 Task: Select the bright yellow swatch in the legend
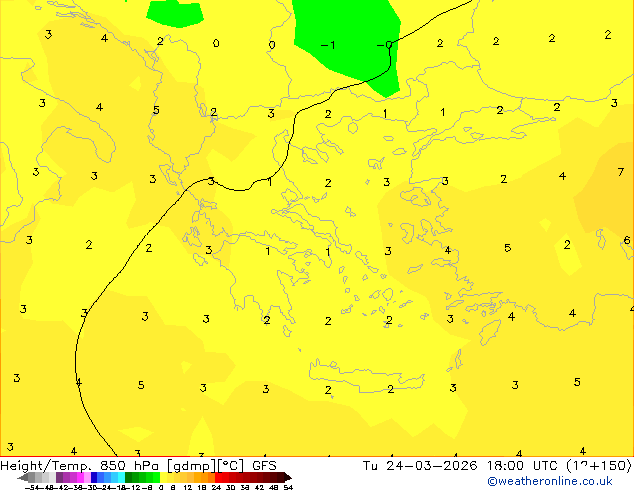point(163,477)
